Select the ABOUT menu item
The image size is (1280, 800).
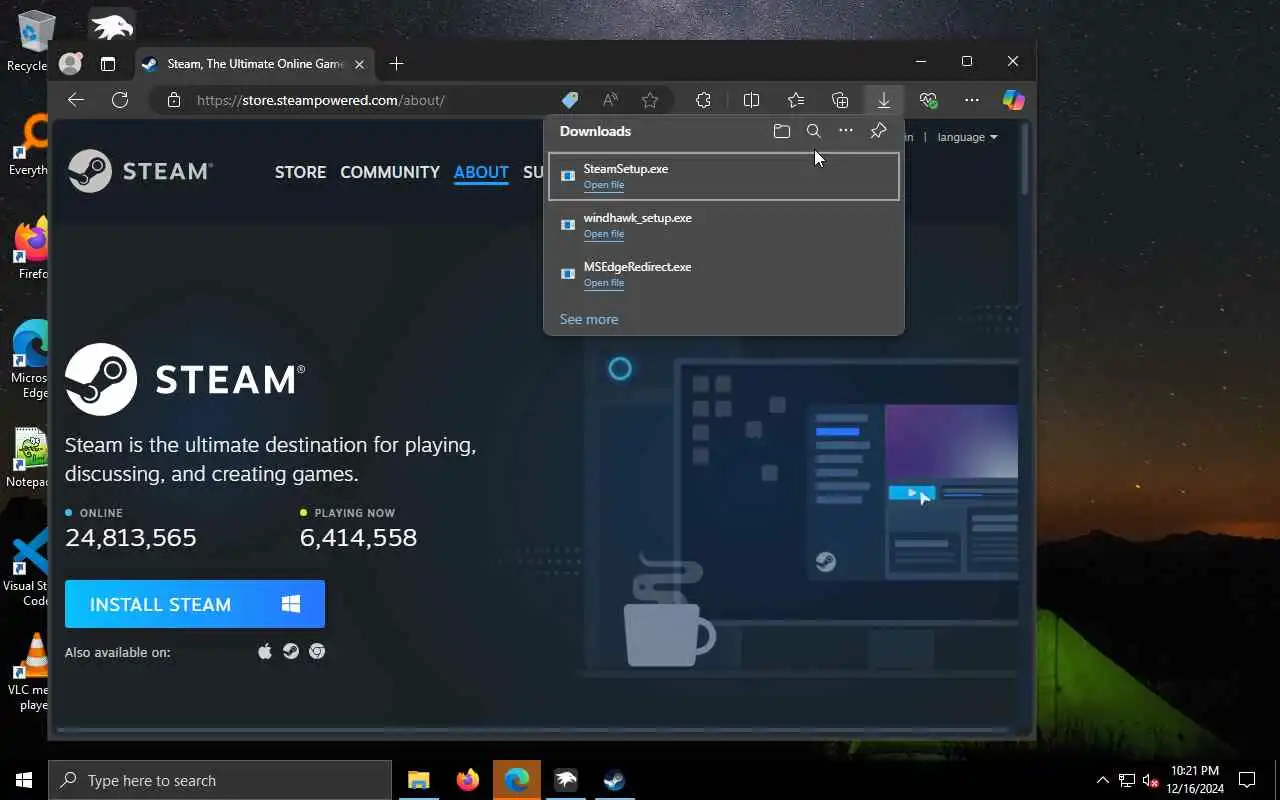pyautogui.click(x=481, y=172)
